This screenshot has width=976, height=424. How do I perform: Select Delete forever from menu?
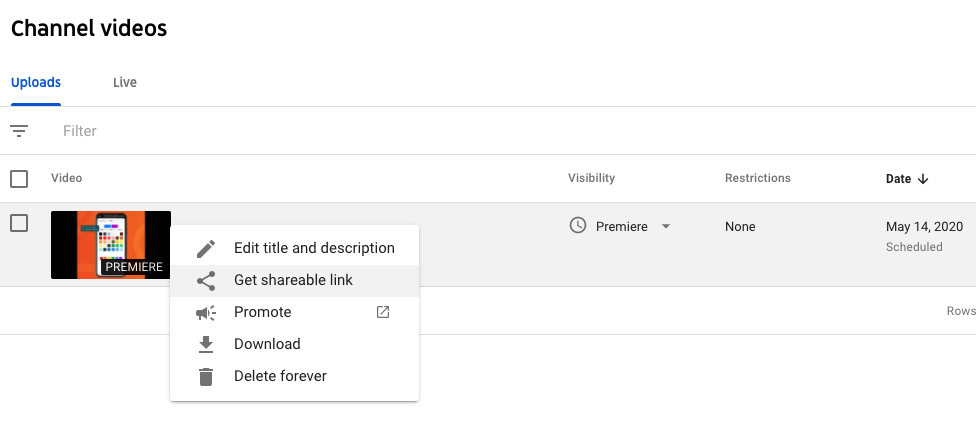pos(280,376)
